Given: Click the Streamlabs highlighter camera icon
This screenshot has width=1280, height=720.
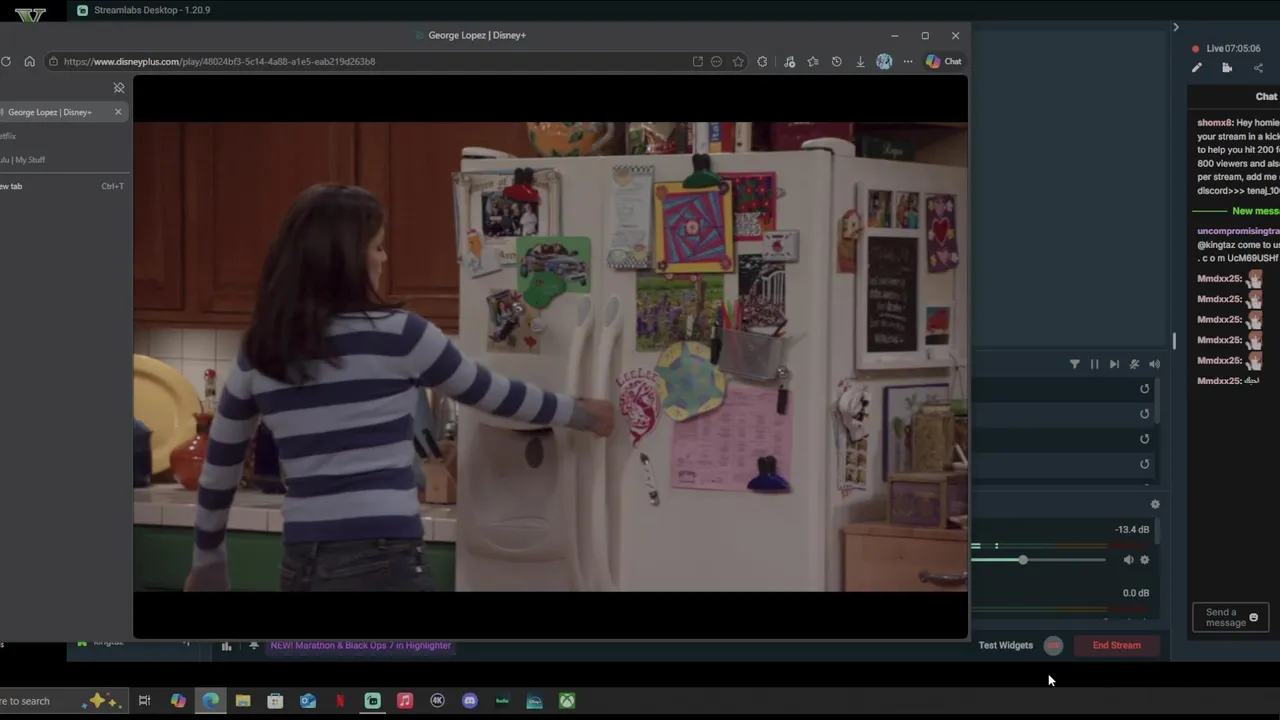Looking at the screenshot, I should 1227,68.
